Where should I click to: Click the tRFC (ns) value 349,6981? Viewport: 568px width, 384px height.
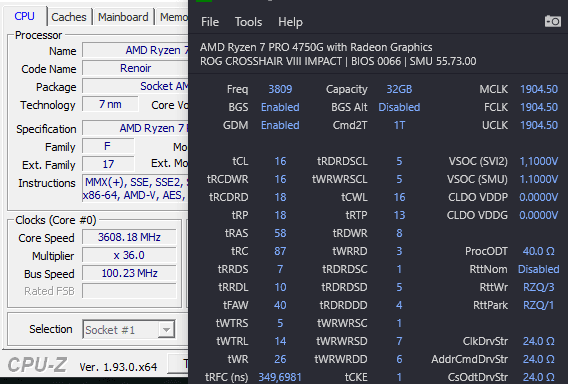coord(280,377)
